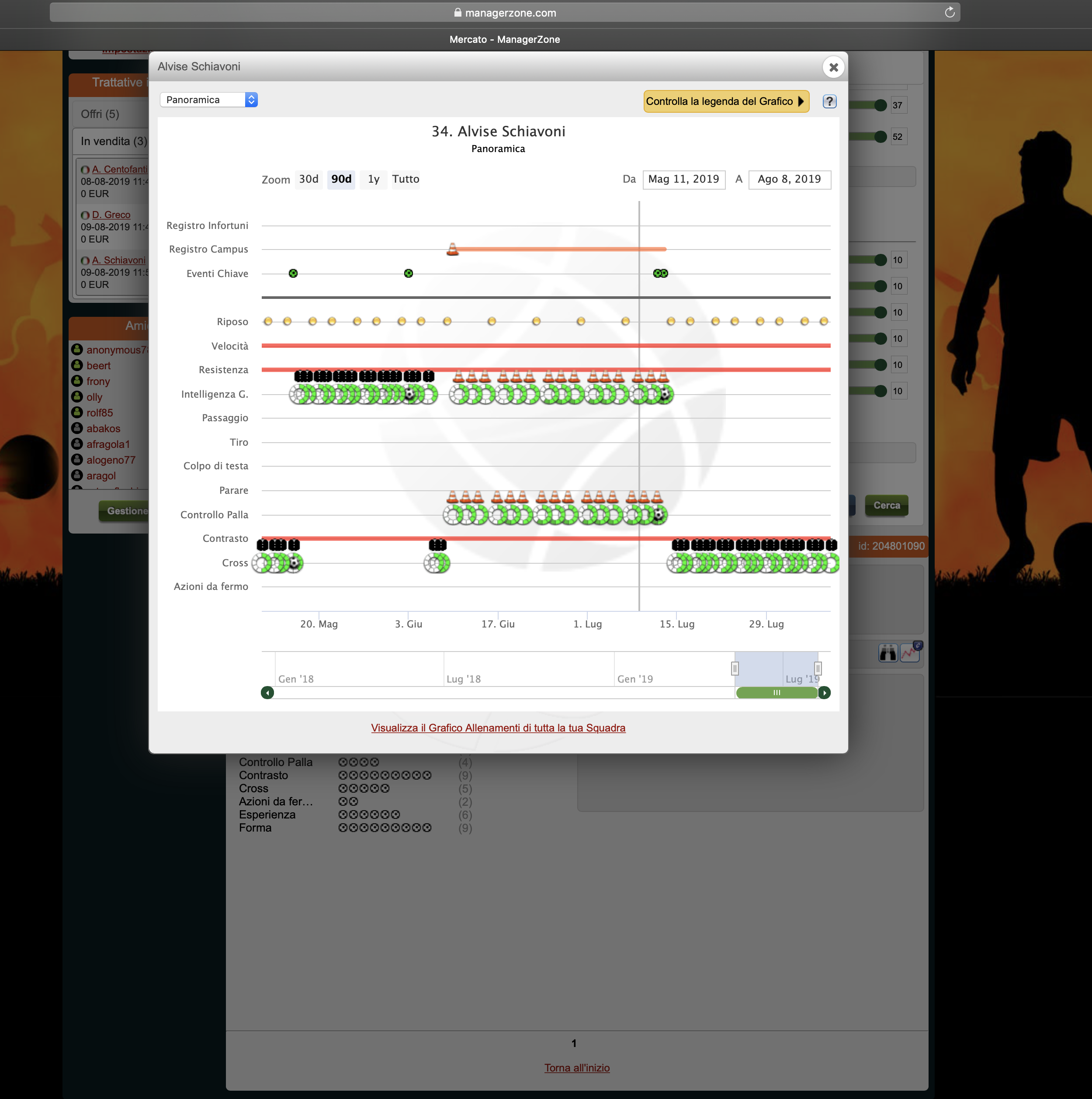Image resolution: width=1092 pixels, height=1099 pixels.
Task: Click the training camp cone on Registro Campus
Action: pyautogui.click(x=452, y=249)
